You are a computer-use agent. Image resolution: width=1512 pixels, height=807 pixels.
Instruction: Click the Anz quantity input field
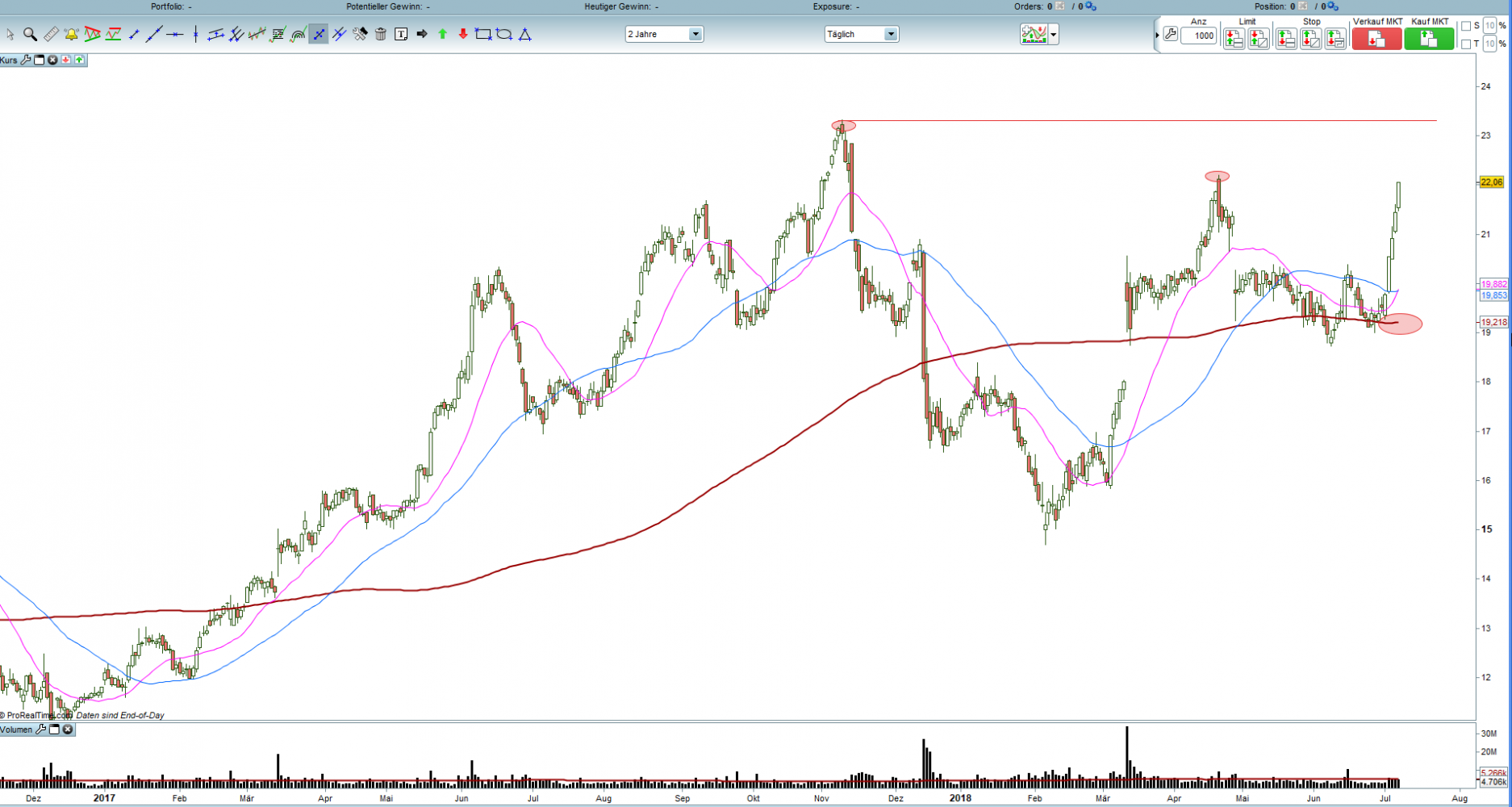pyautogui.click(x=1199, y=36)
